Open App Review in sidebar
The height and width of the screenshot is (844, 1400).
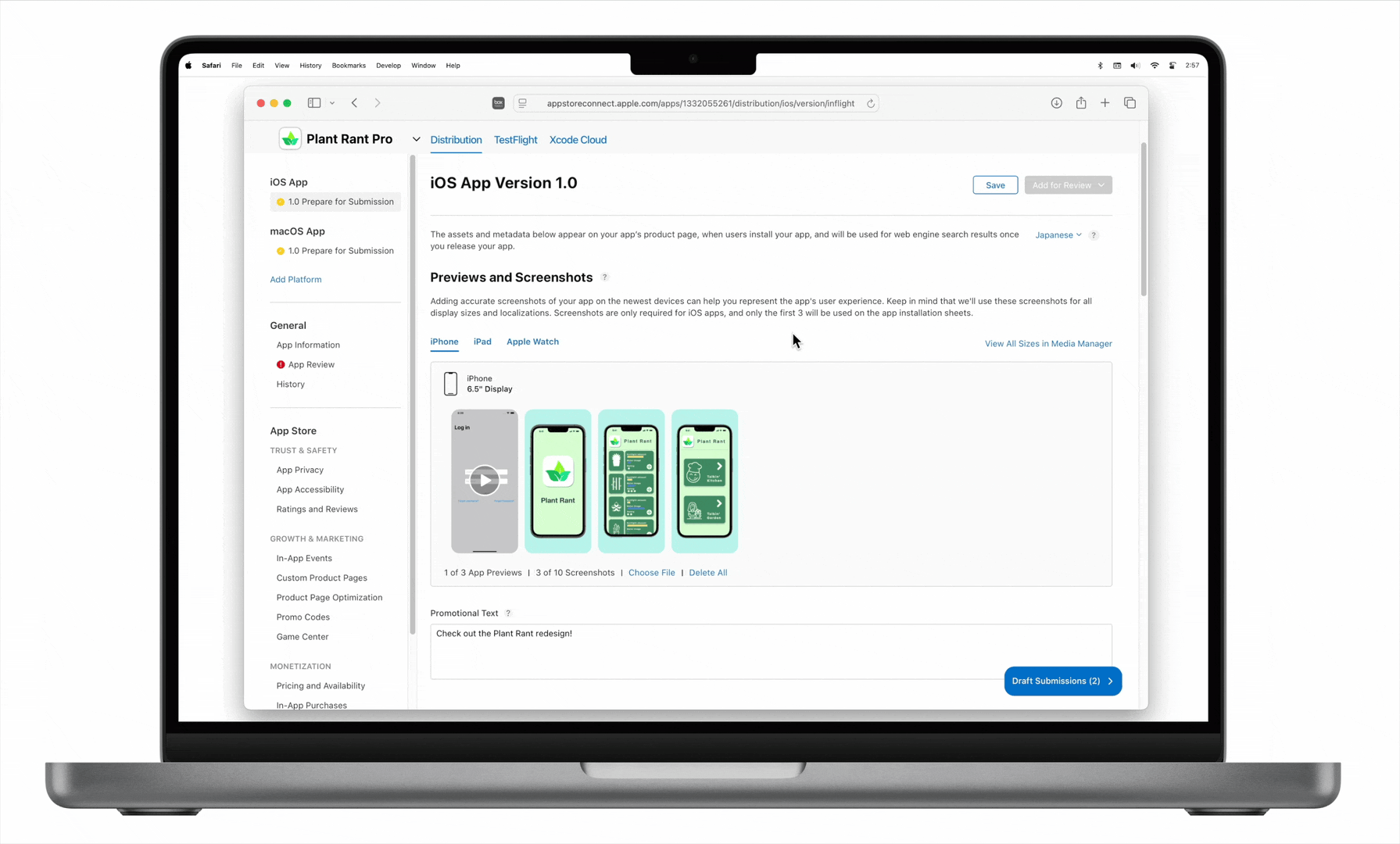point(311,365)
